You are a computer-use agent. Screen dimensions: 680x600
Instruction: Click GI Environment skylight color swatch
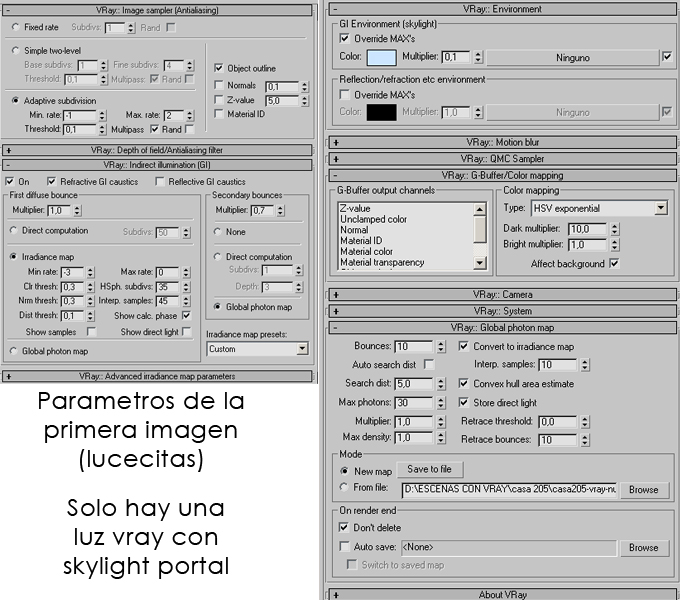coord(381,57)
